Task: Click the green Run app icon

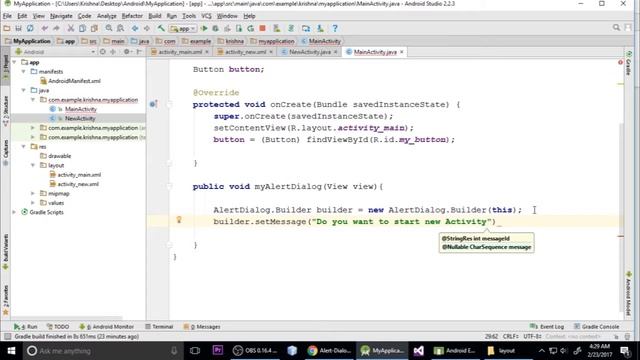Action: pos(204,28)
